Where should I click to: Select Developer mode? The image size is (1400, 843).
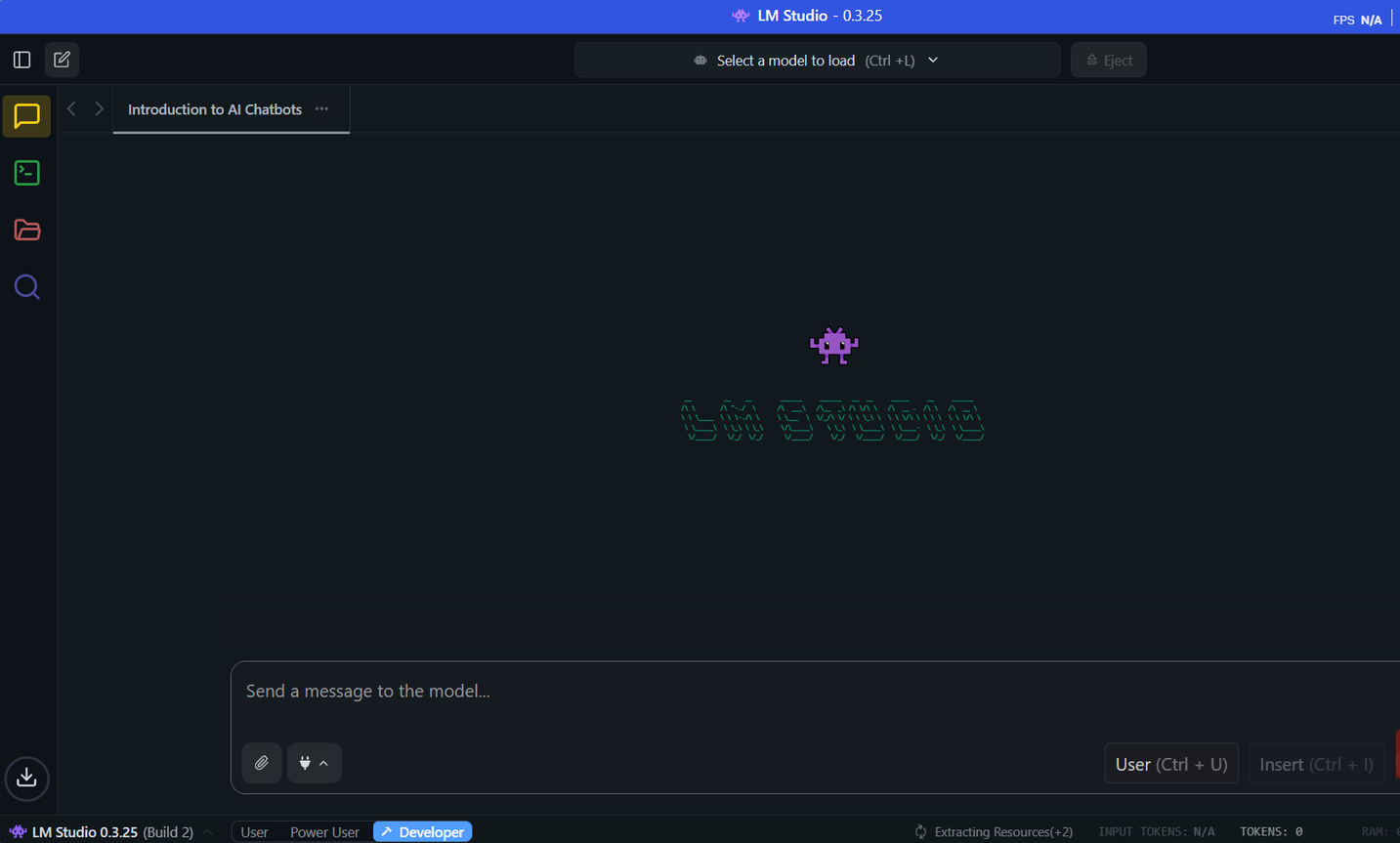coord(422,832)
